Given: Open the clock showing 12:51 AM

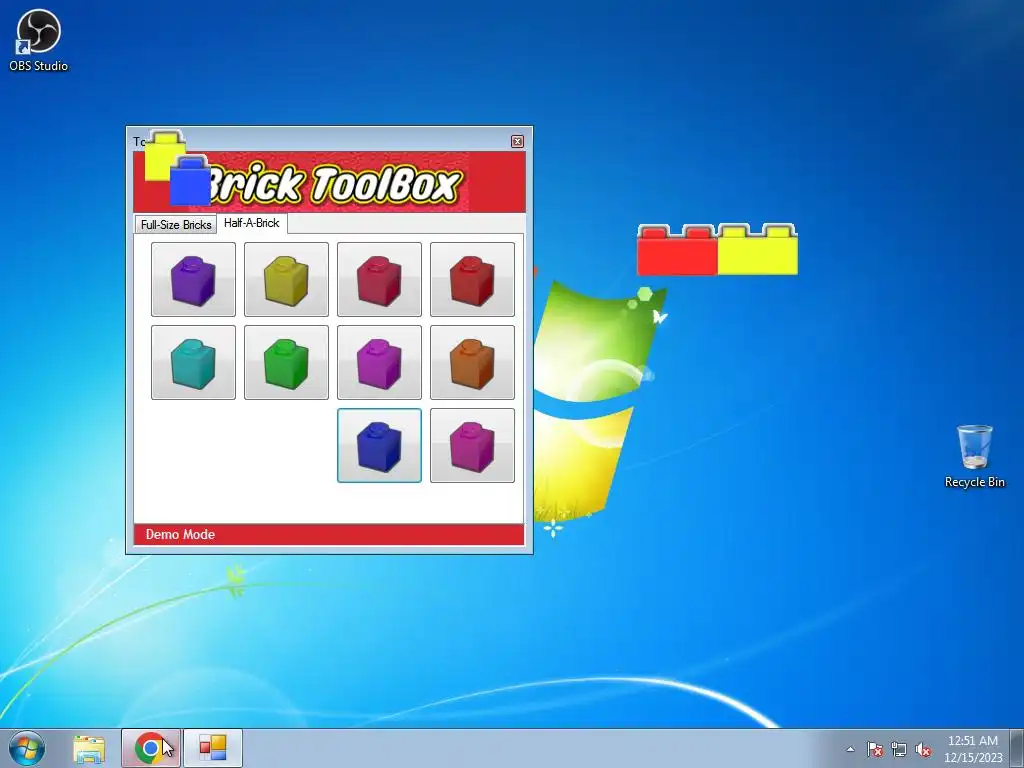Looking at the screenshot, I should coord(973,748).
